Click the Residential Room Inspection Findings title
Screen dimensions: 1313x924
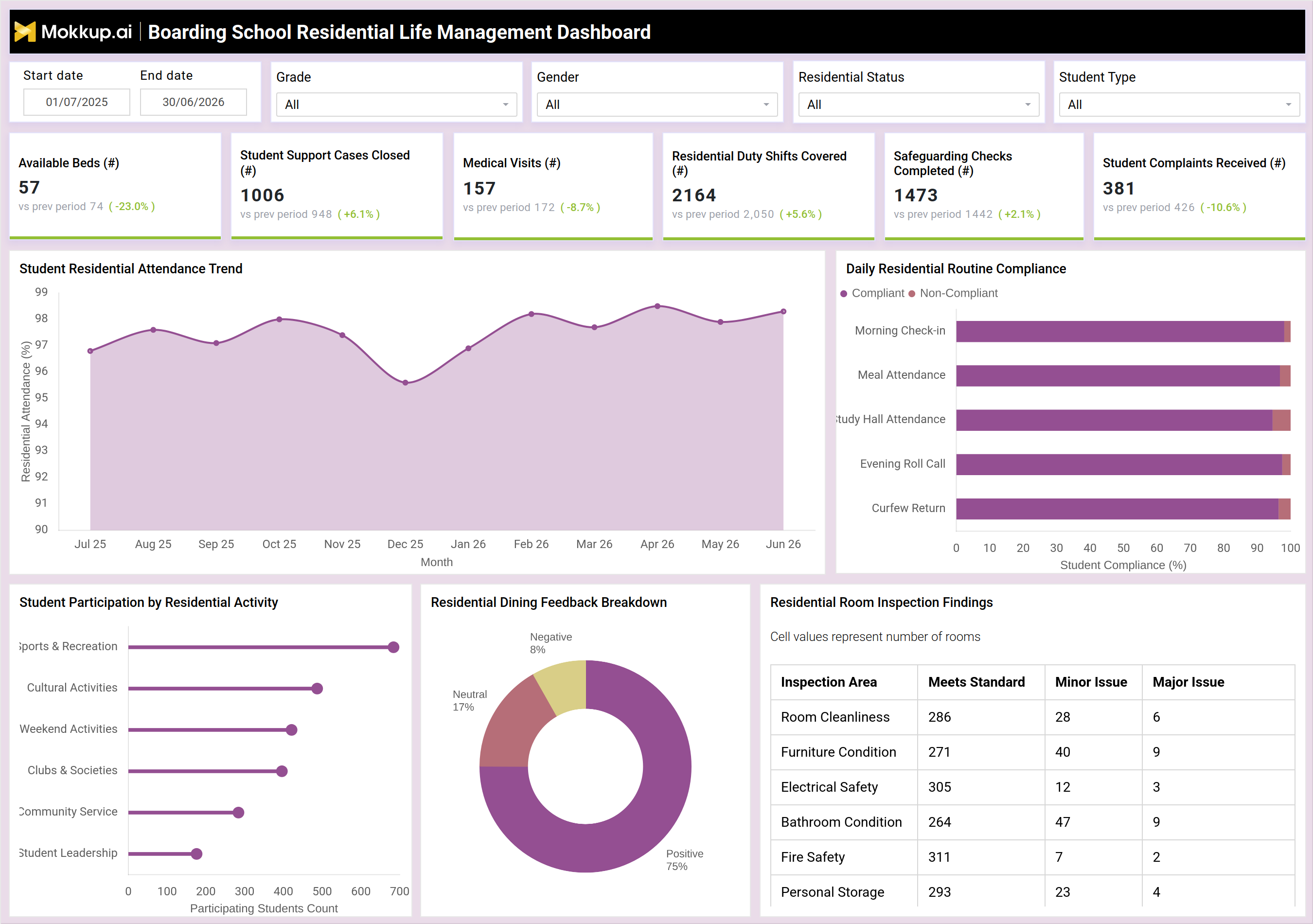[x=881, y=602]
